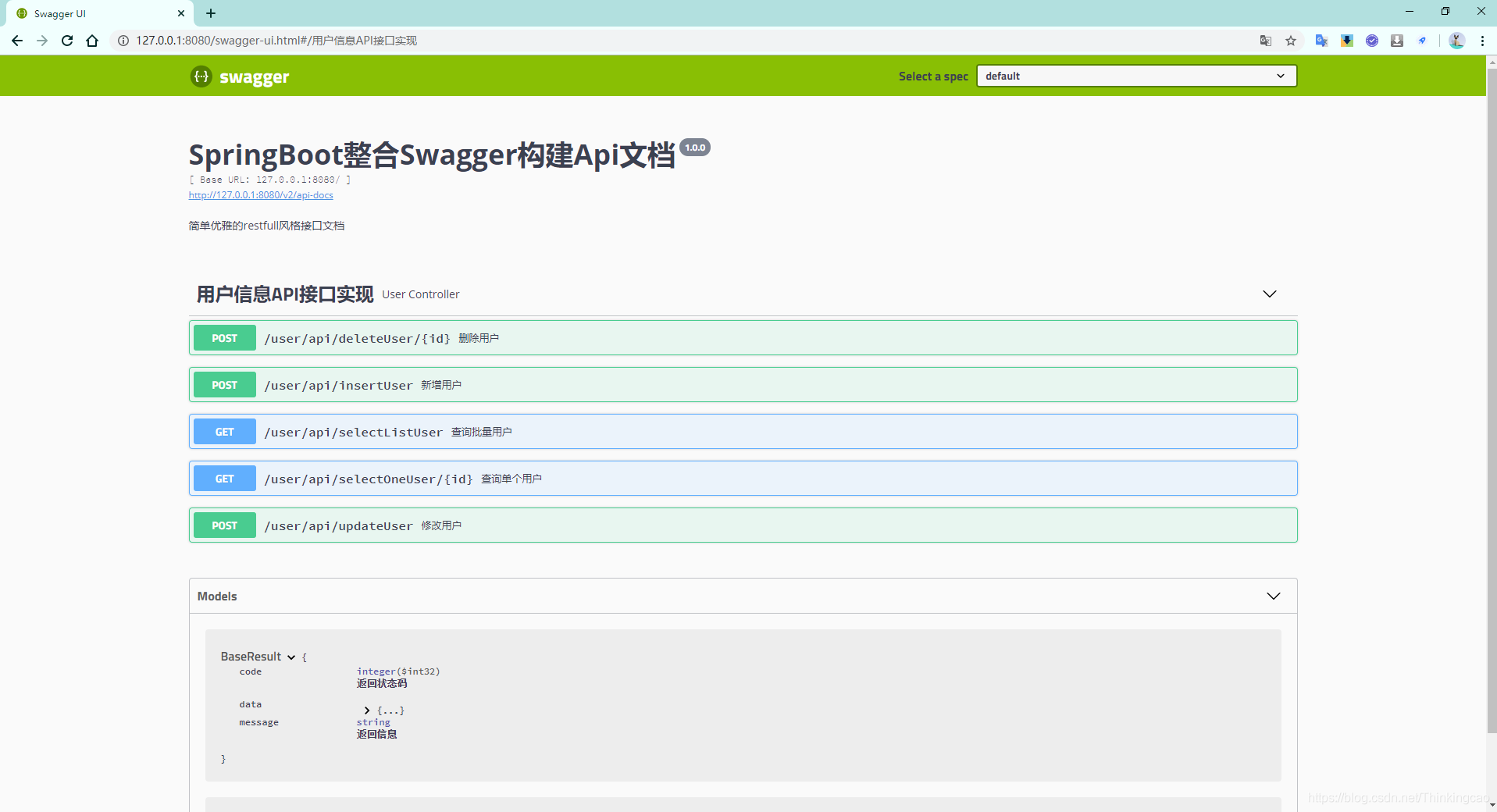Click the swagger wordmark in header

click(x=255, y=77)
